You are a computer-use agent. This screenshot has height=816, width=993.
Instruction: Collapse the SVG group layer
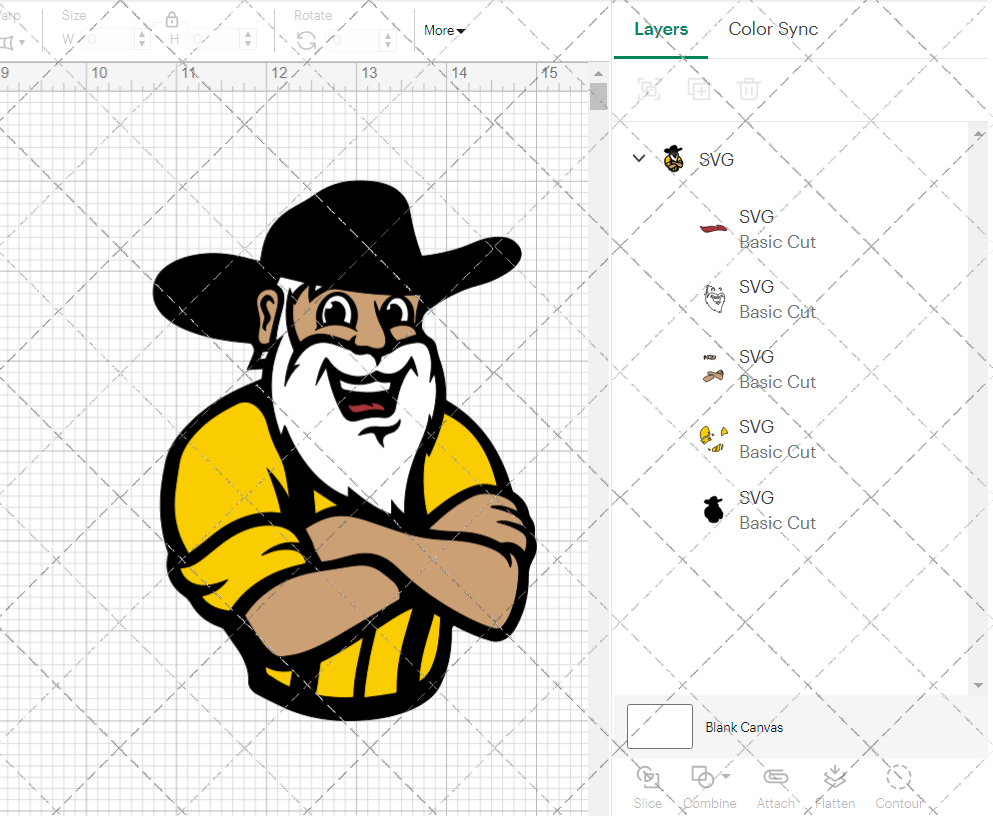click(639, 158)
